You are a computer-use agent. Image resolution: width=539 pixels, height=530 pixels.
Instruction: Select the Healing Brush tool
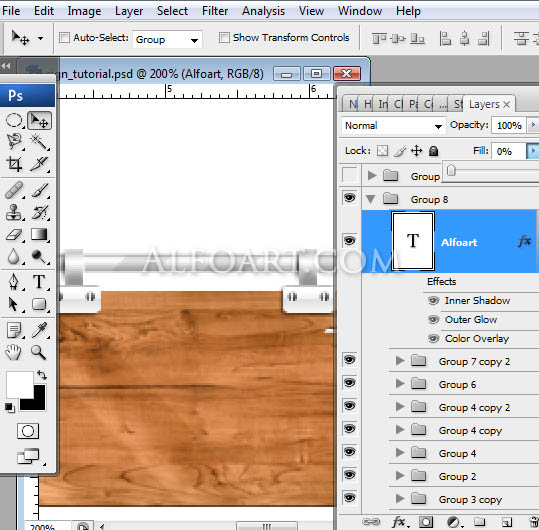click(14, 190)
